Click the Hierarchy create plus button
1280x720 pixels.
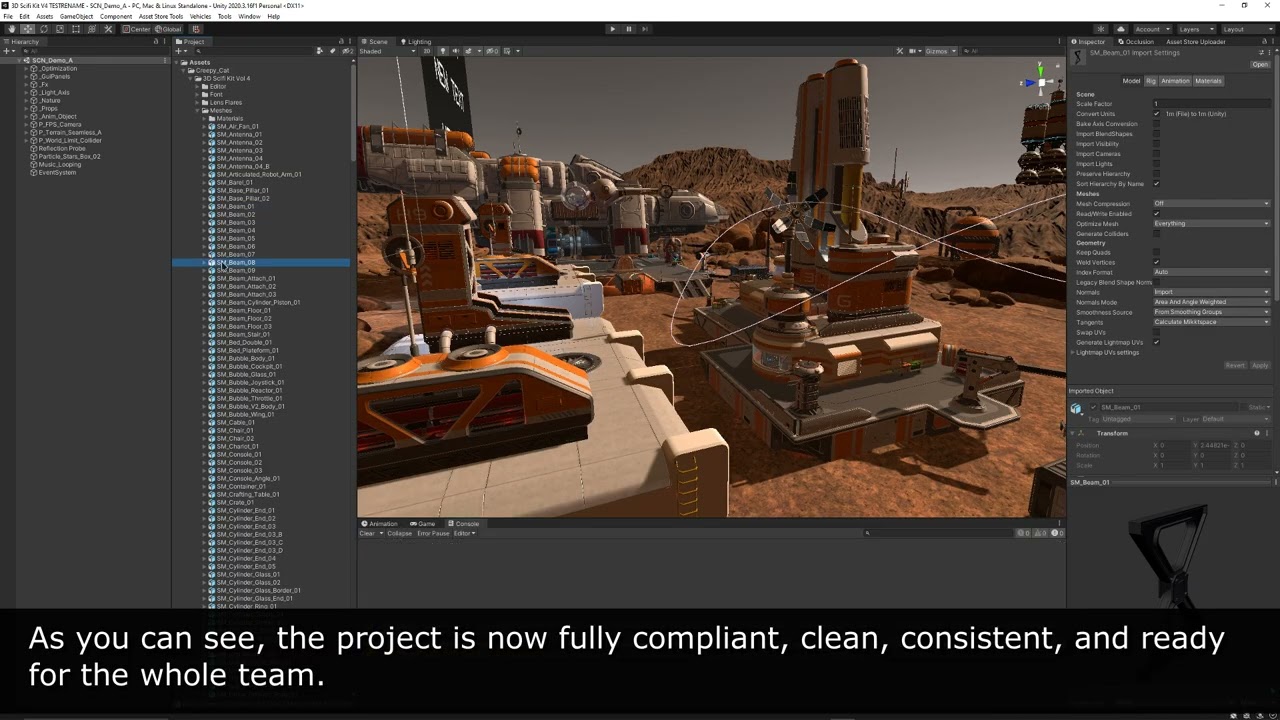[x=7, y=51]
